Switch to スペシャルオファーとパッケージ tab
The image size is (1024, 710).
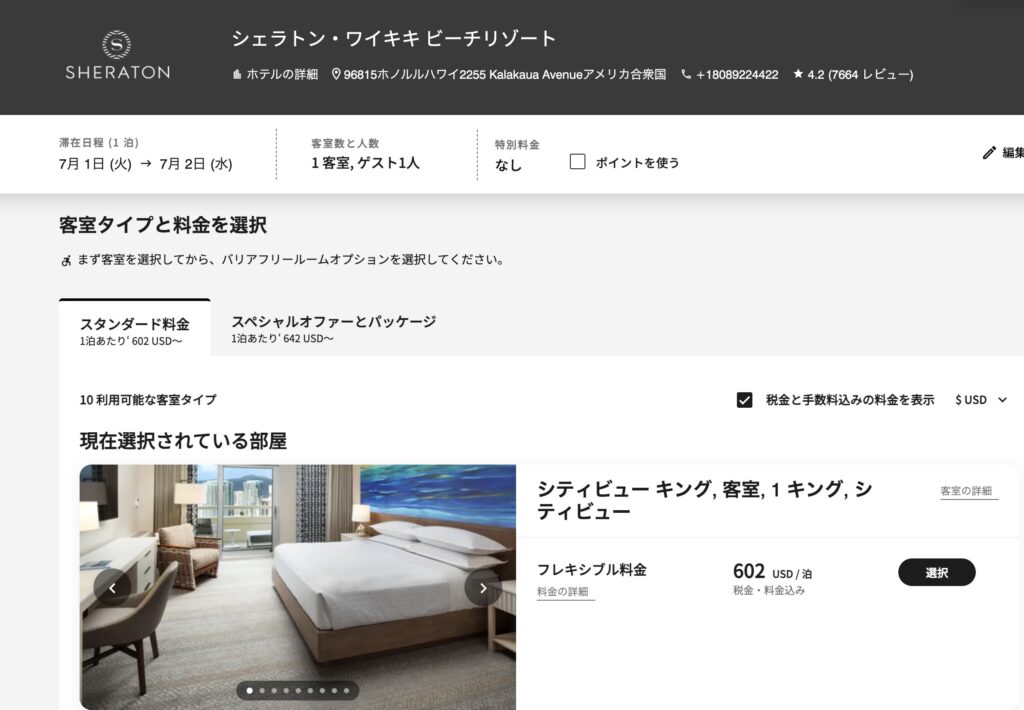tap(334, 328)
